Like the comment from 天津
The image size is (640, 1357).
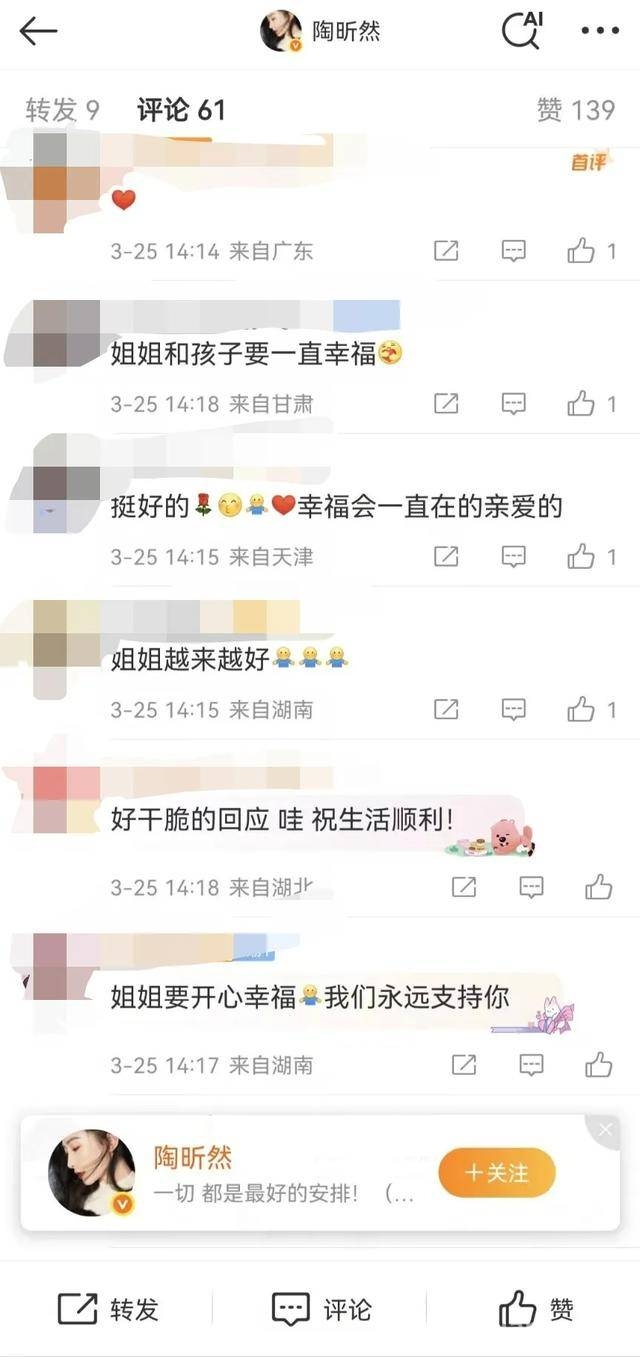pyautogui.click(x=592, y=557)
